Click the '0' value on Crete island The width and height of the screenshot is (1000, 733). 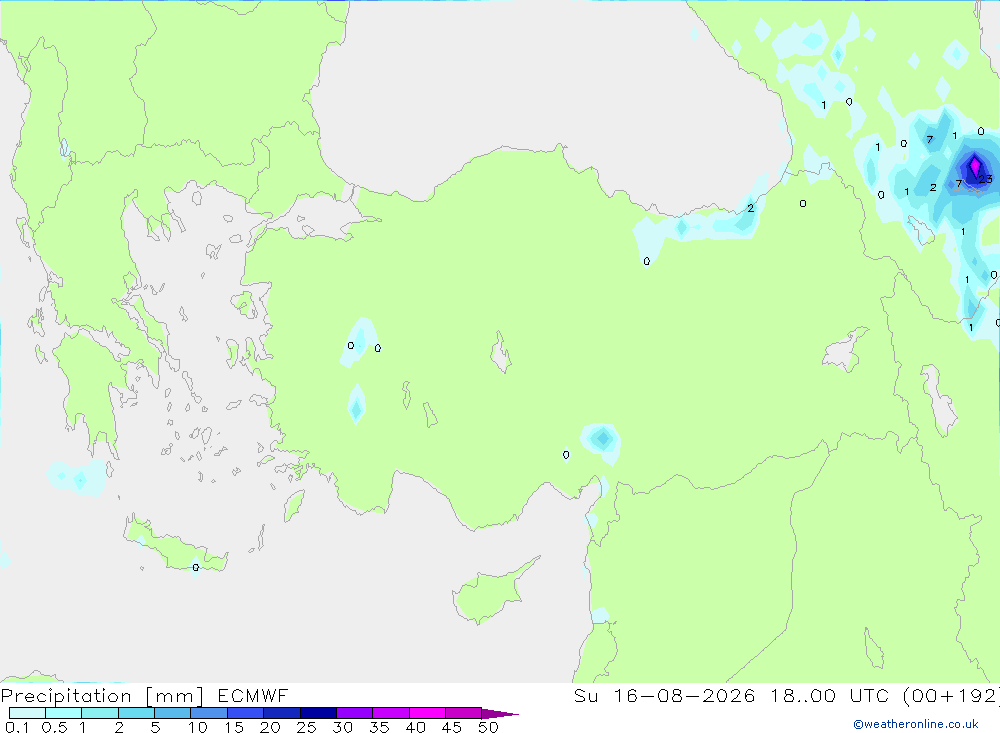pos(196,568)
